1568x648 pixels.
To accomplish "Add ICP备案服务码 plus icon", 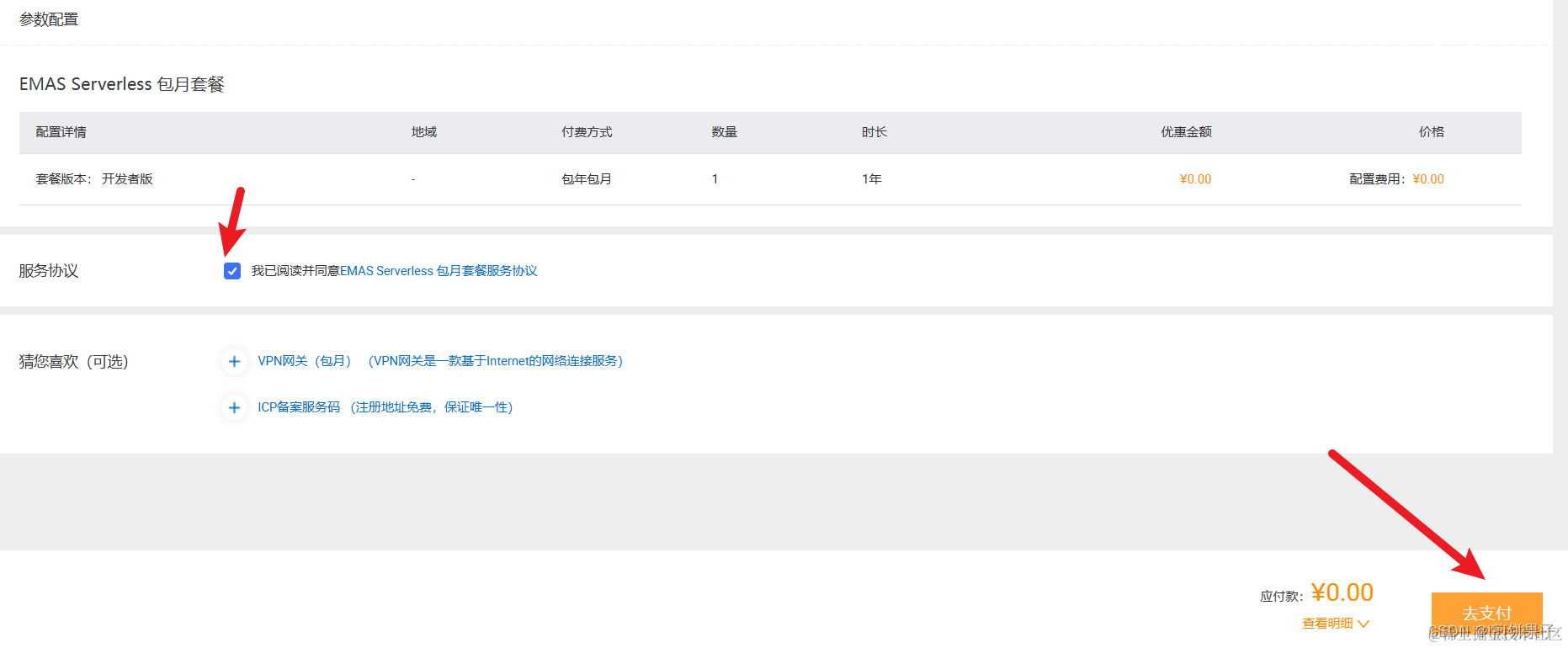I will pyautogui.click(x=234, y=407).
